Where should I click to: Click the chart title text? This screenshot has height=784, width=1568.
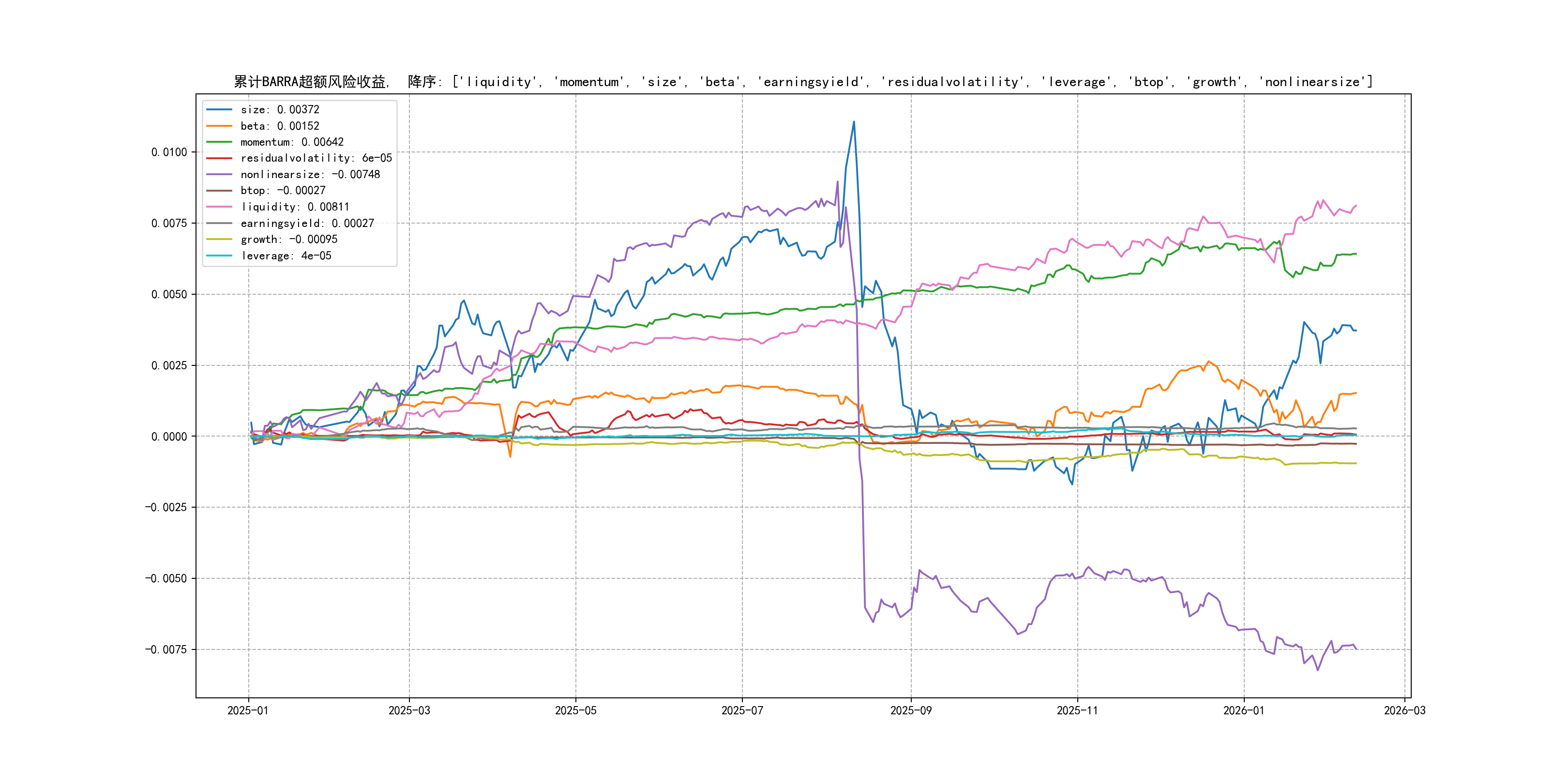click(x=803, y=82)
